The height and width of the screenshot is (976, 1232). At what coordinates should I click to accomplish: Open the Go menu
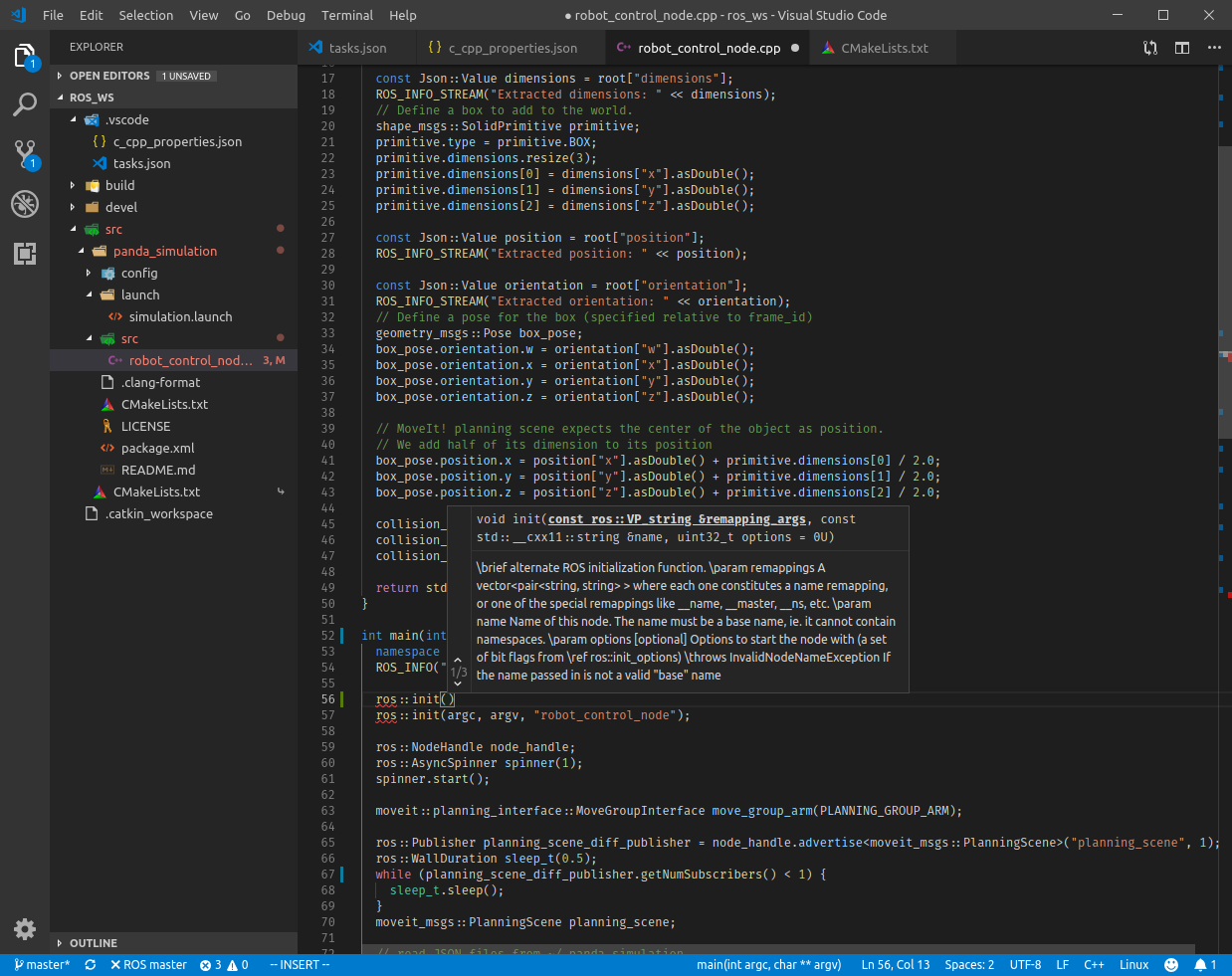[243, 15]
